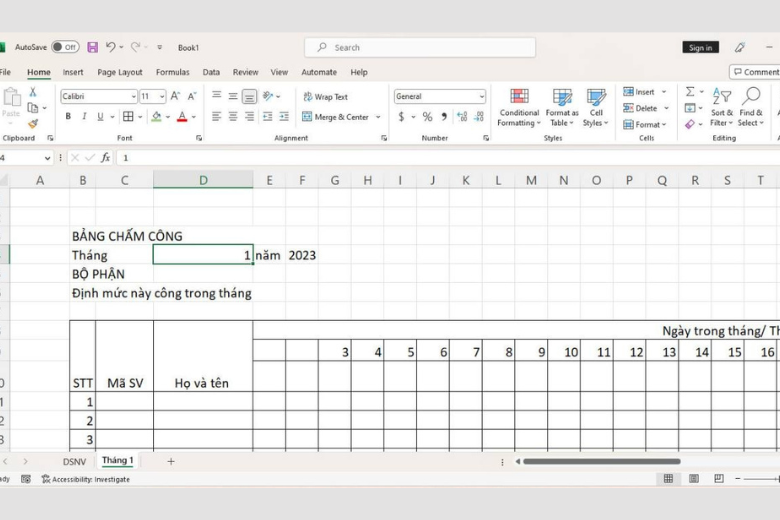Screen dimensions: 780x520
Task: Click Delete in Cells group
Action: (646, 108)
